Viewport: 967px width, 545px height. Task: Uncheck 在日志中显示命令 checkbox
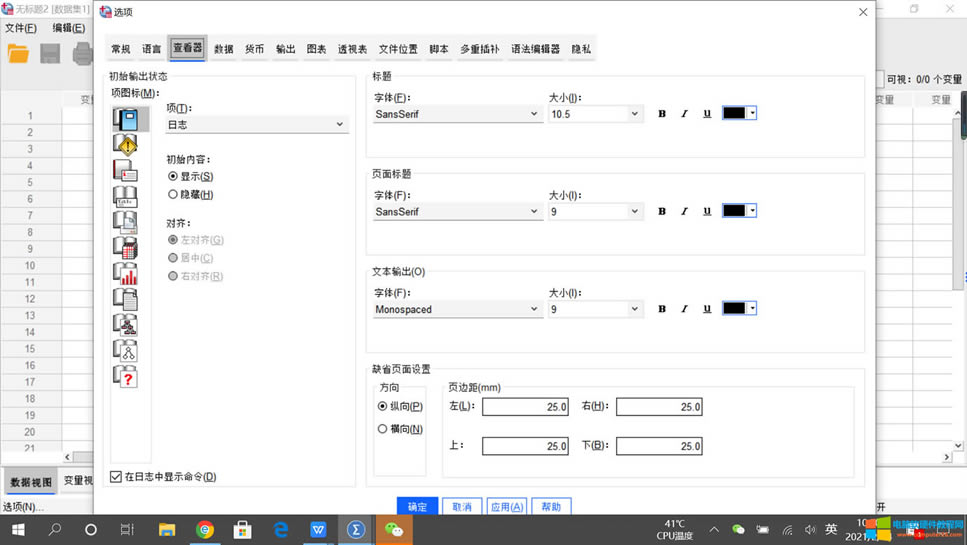(116, 477)
